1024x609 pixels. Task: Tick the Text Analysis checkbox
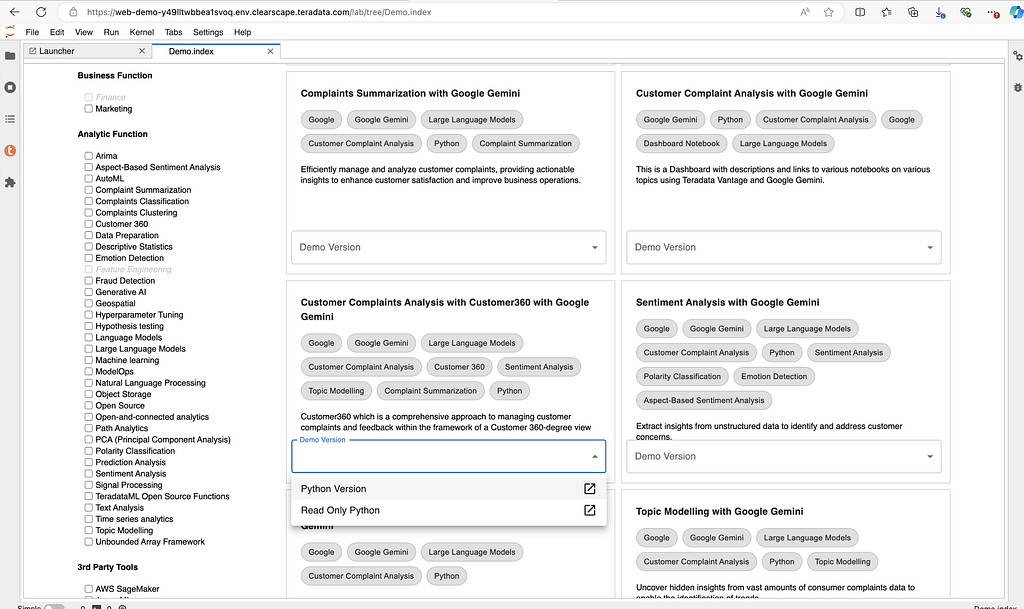[x=88, y=507]
